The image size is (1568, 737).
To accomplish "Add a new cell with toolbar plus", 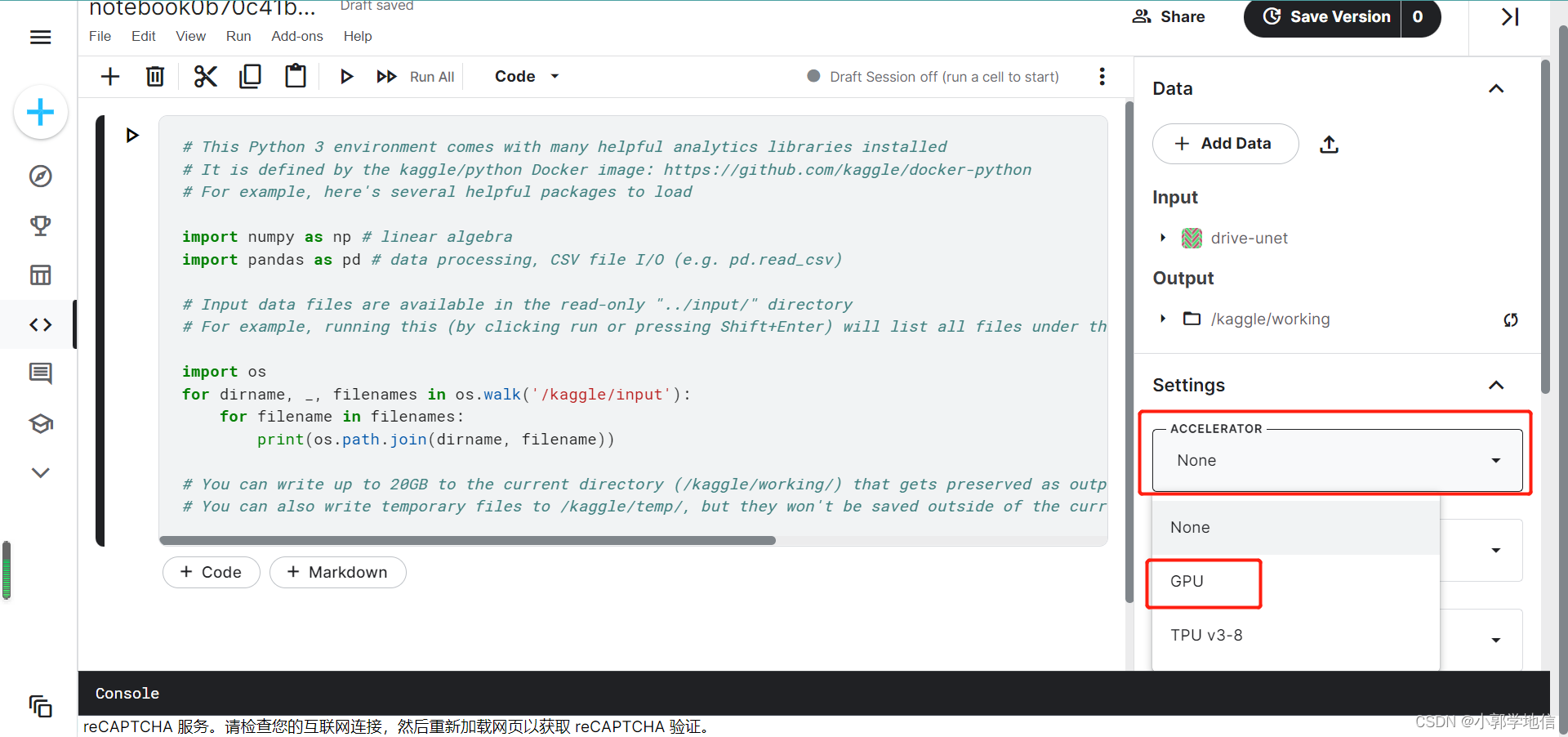I will tap(109, 76).
